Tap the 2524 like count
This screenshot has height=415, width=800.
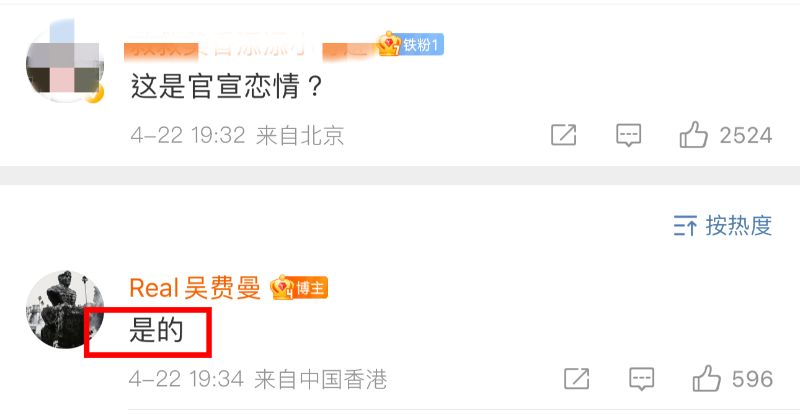(745, 135)
